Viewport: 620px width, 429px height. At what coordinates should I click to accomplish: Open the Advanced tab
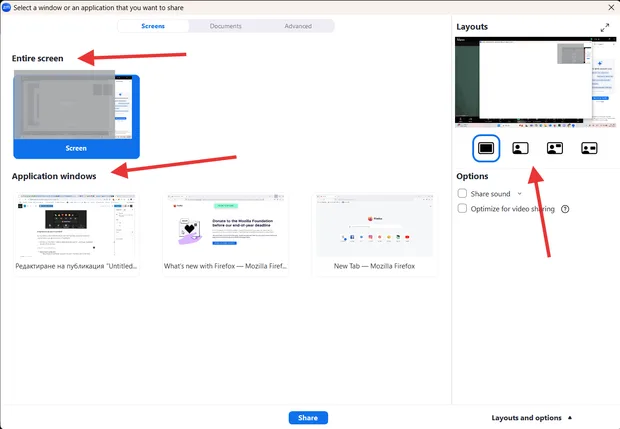tap(298, 26)
